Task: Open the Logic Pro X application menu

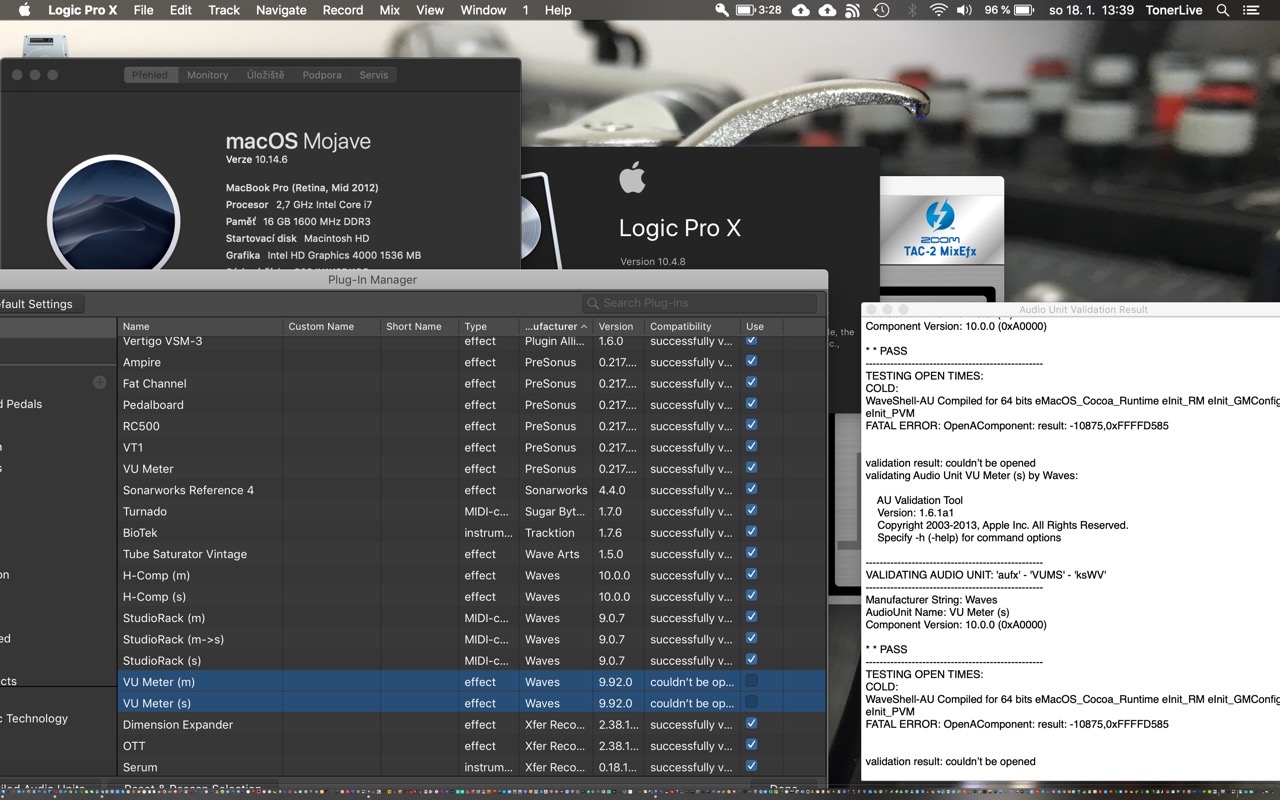Action: point(83,10)
